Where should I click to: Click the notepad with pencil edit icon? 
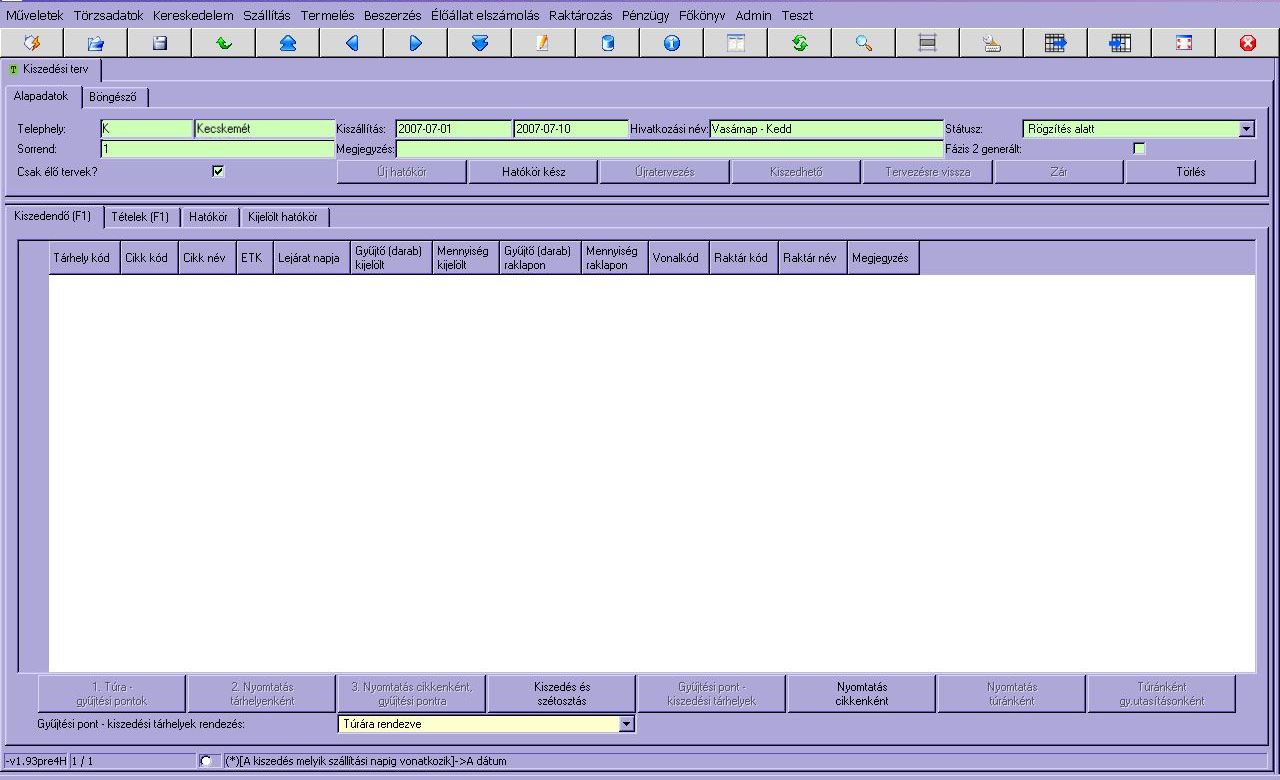coord(543,43)
